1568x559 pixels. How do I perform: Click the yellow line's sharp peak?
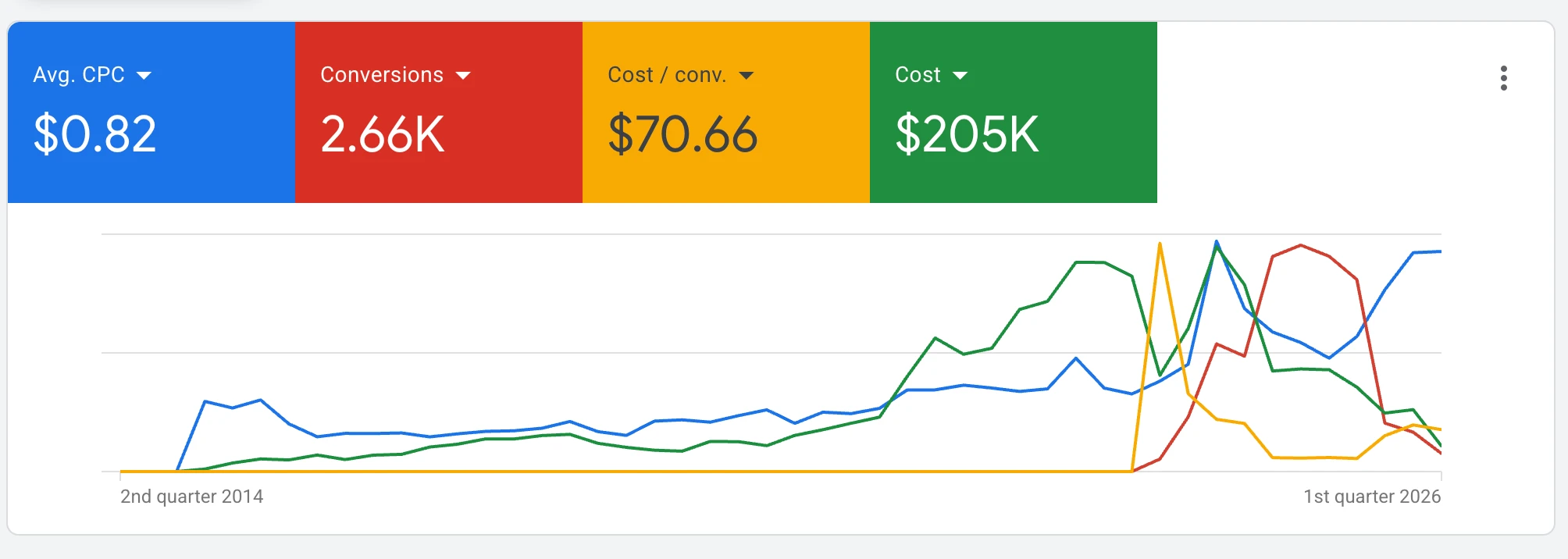1160,244
